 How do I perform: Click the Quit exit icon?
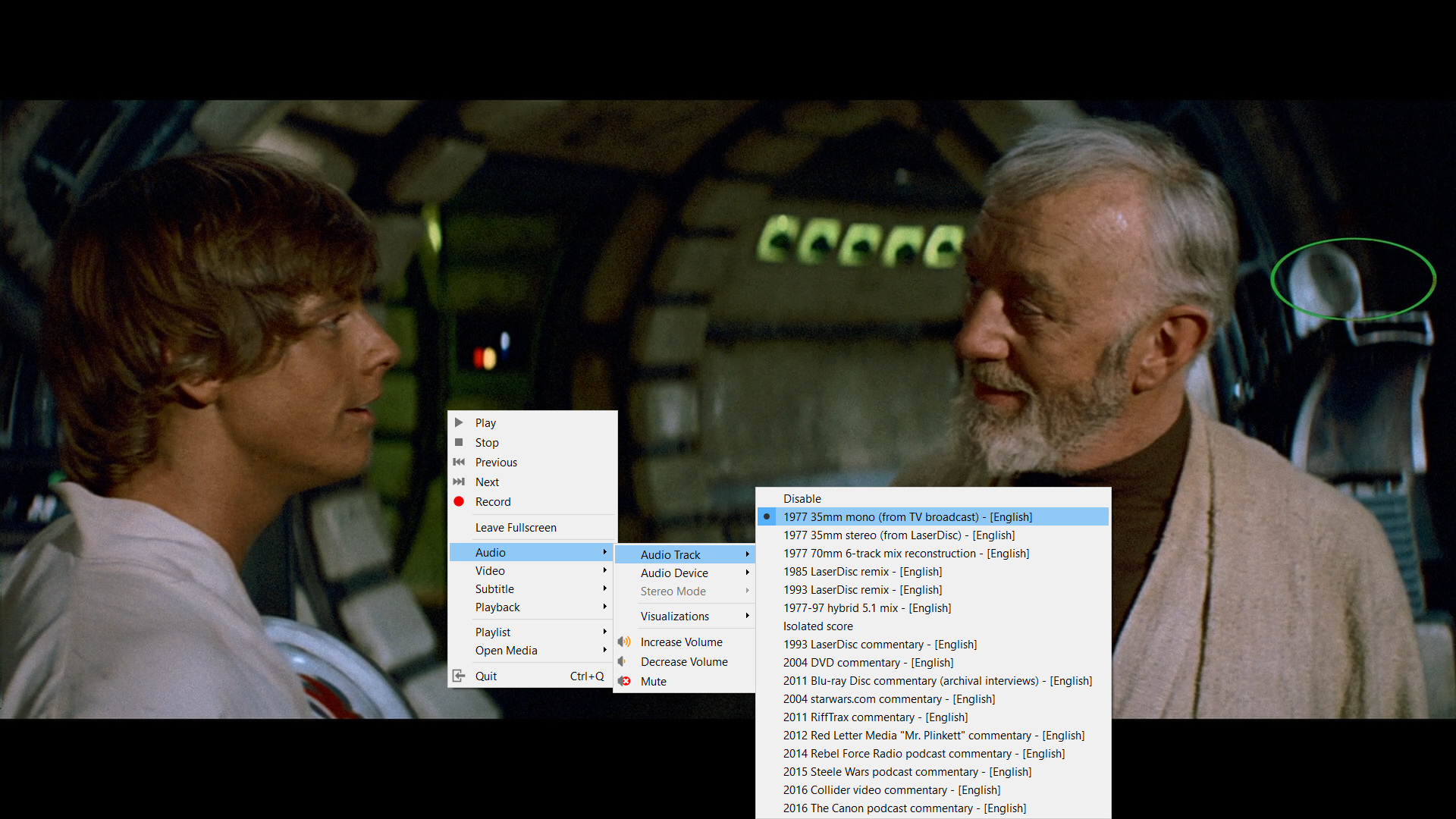coord(459,676)
